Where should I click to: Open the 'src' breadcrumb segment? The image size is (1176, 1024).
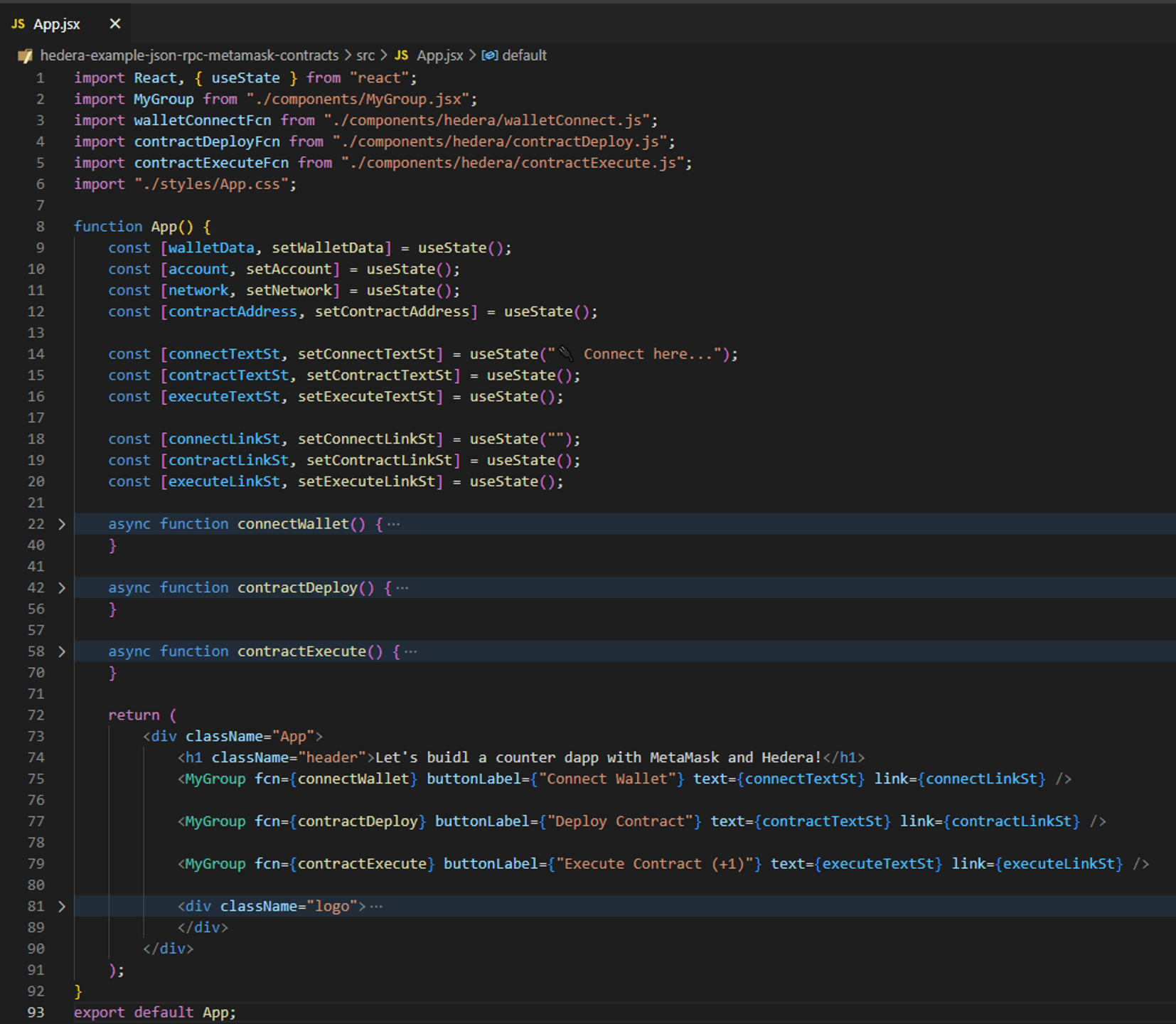pyautogui.click(x=365, y=55)
